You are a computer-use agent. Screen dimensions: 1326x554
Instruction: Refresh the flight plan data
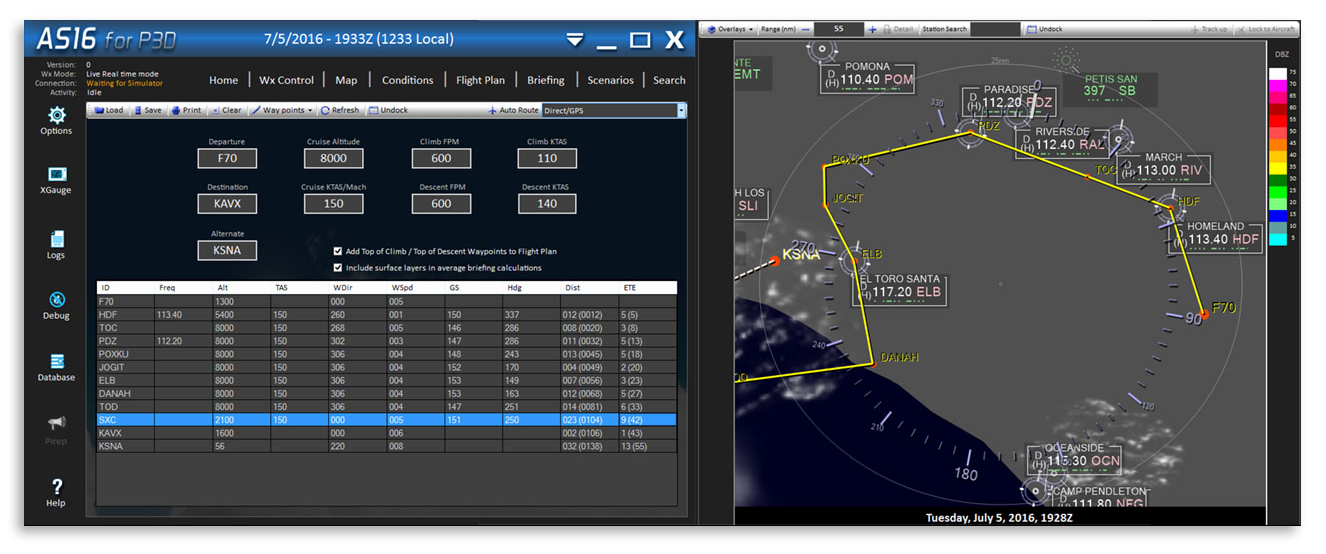click(x=339, y=110)
